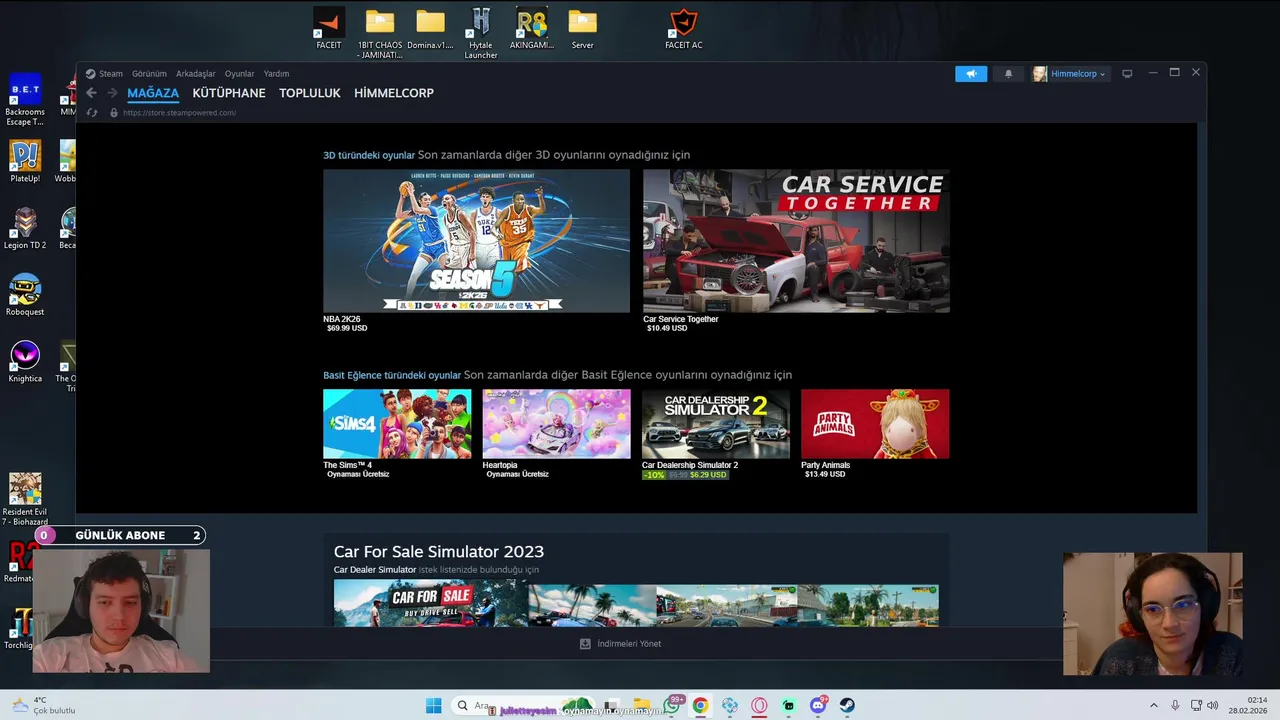Switch to the KÜTÜPHANE tab
This screenshot has height=720, width=1280.
click(229, 93)
